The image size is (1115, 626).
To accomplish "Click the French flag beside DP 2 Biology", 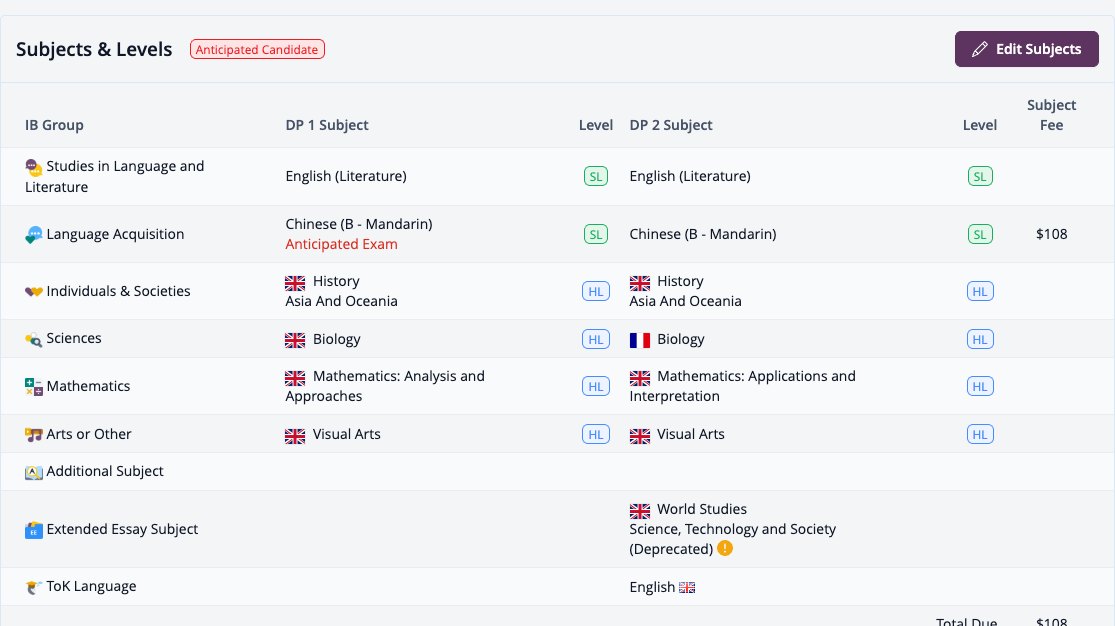I will coord(640,340).
